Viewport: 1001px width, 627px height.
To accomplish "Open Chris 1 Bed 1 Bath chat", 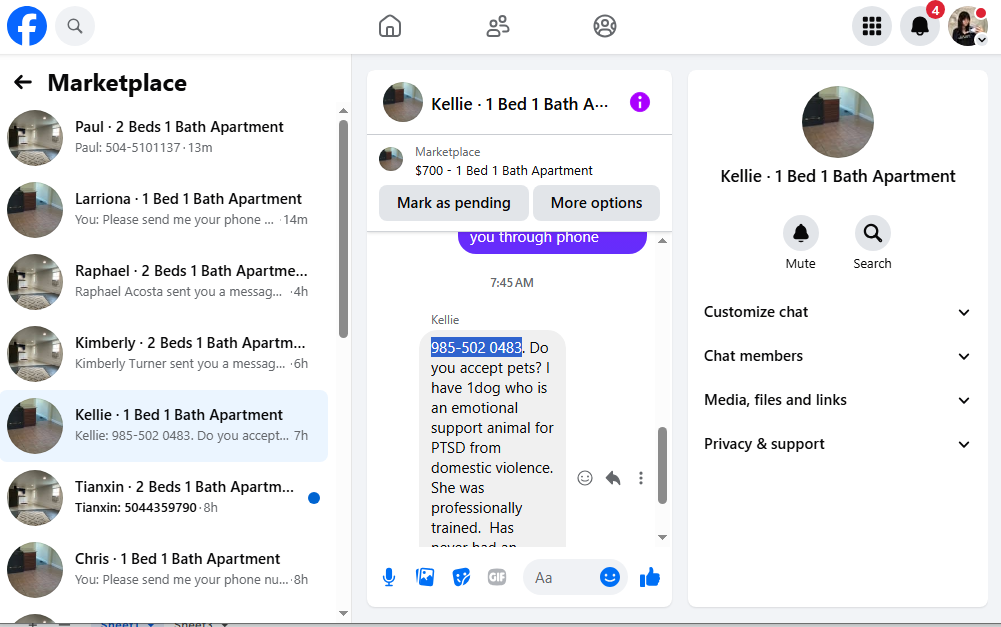I will [164, 570].
